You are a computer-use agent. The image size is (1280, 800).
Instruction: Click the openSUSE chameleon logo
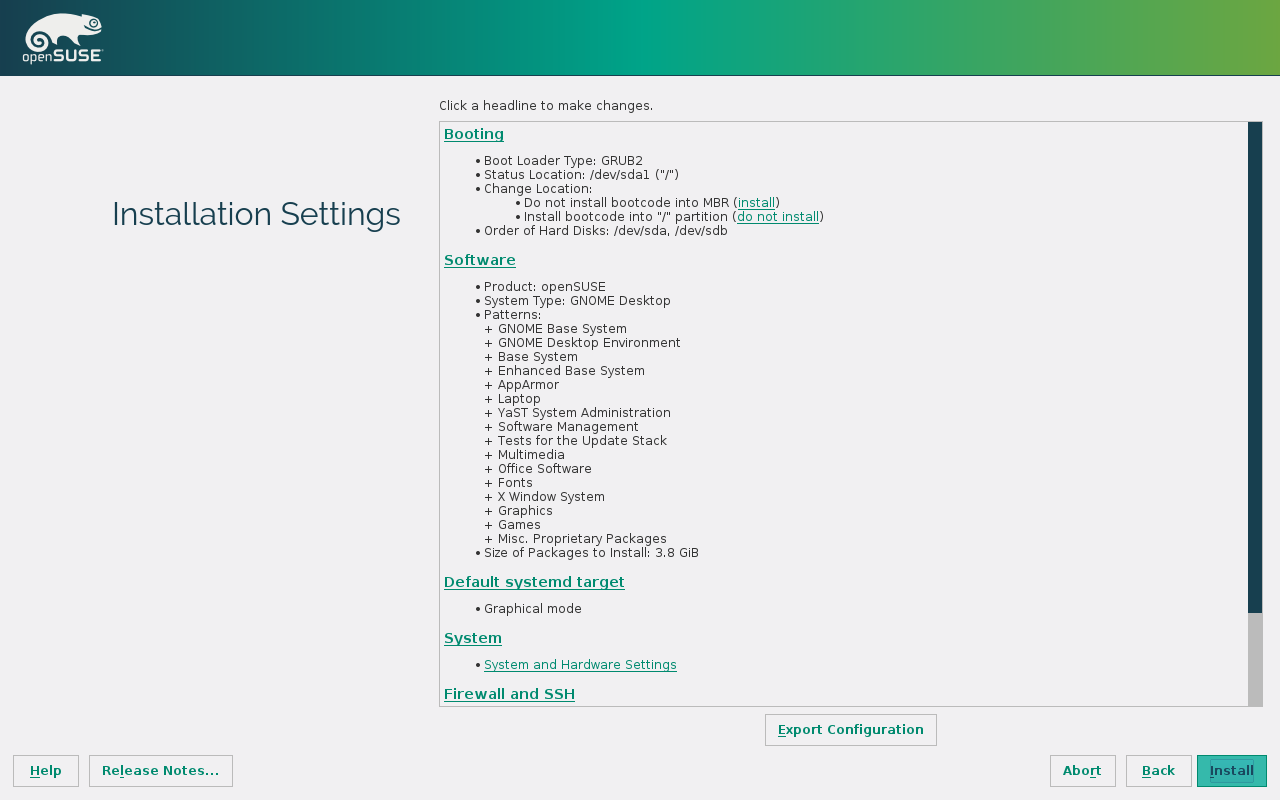pos(63,38)
